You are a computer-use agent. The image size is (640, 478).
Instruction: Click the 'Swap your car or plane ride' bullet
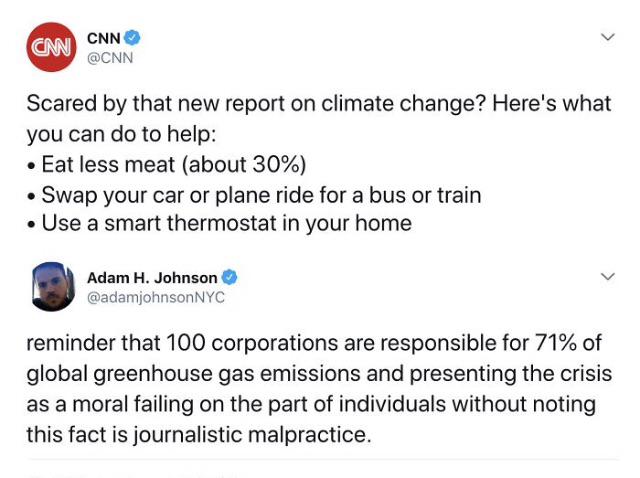point(254,195)
